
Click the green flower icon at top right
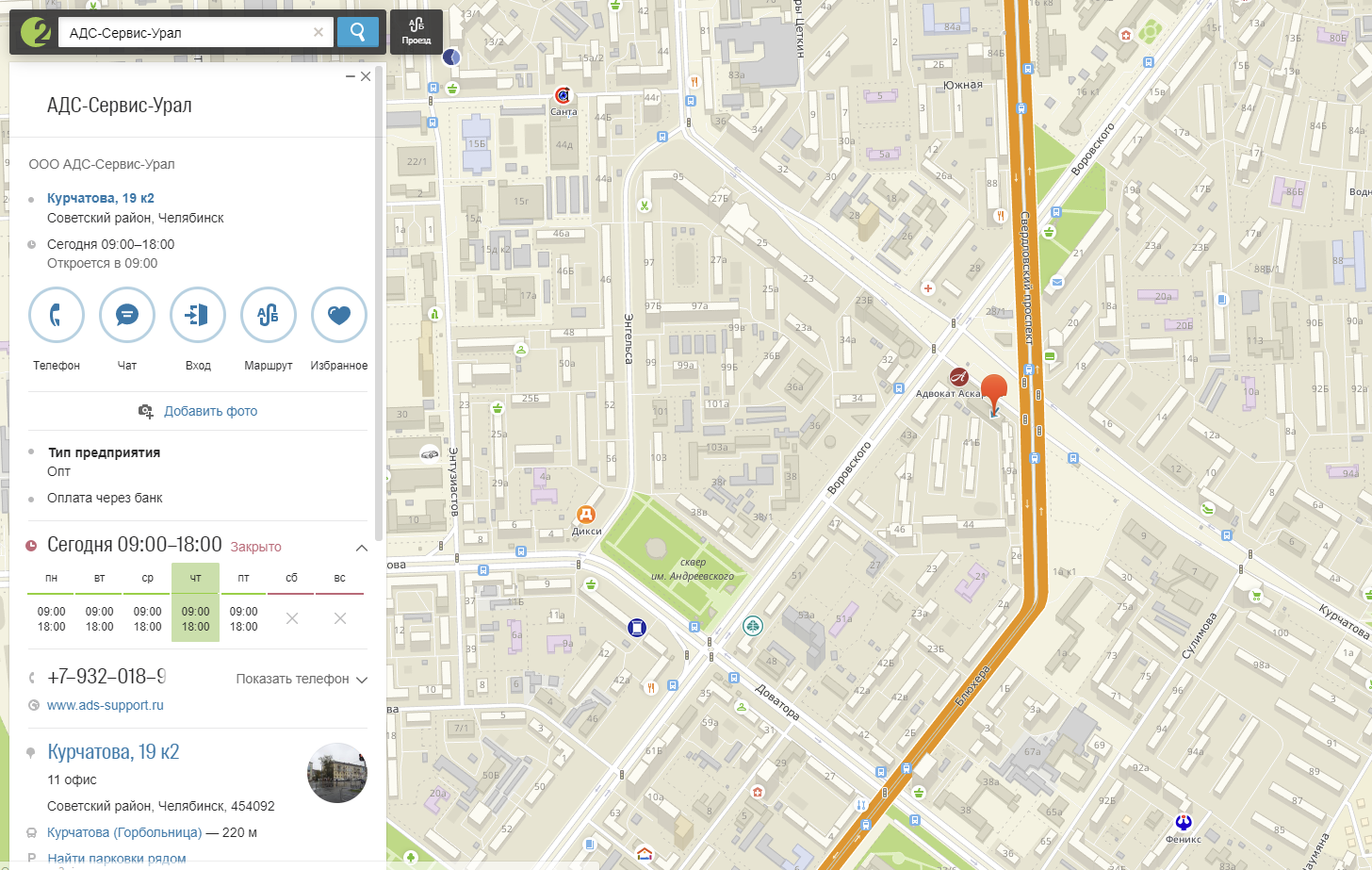1150,34
